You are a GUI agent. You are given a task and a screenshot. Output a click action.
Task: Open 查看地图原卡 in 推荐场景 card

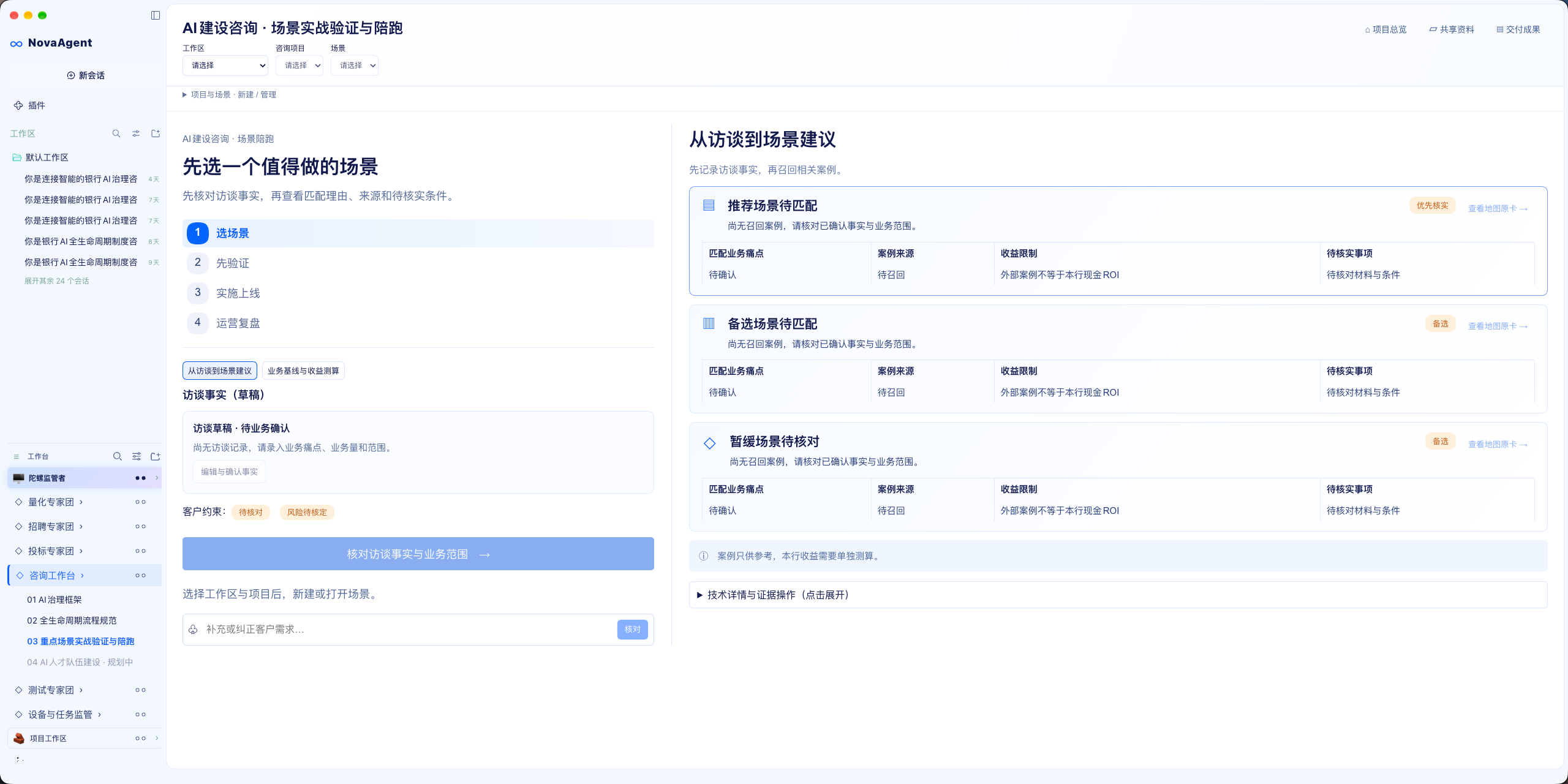(x=1498, y=209)
